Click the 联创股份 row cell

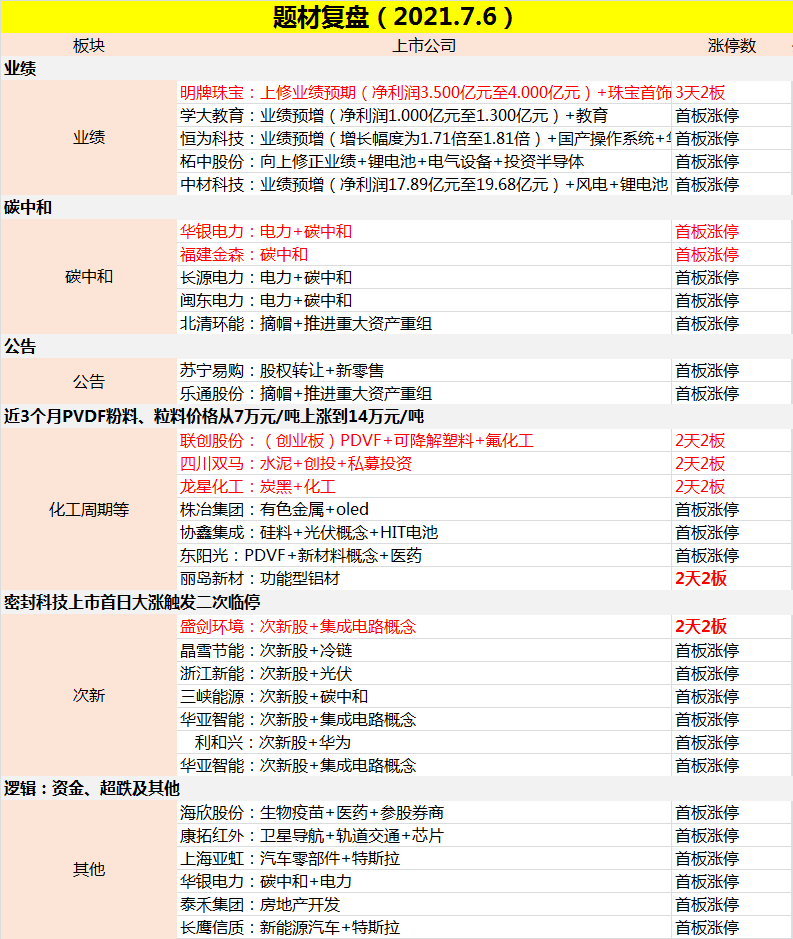point(424,441)
